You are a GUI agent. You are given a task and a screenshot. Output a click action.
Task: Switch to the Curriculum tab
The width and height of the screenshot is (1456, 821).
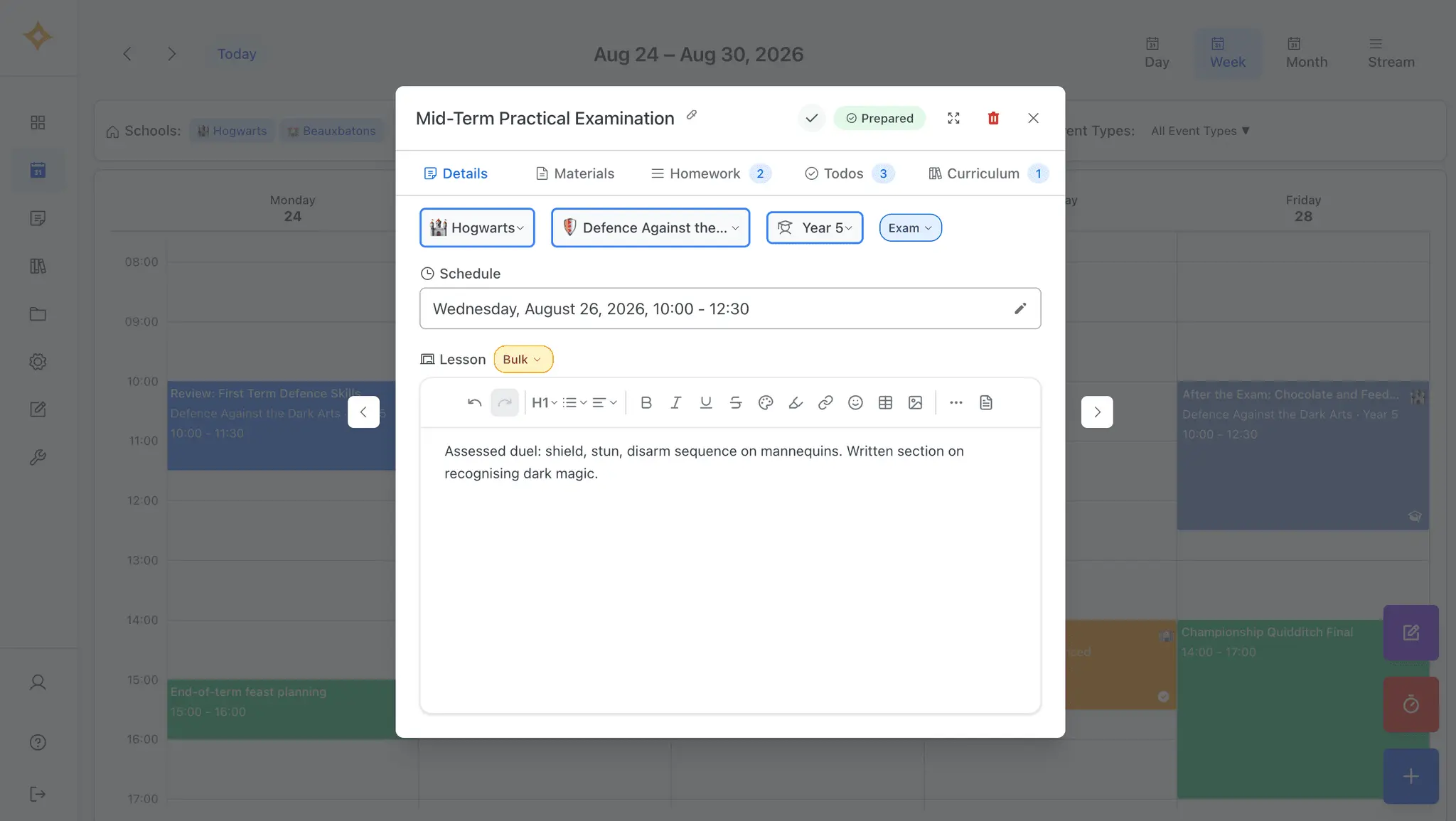tap(988, 173)
